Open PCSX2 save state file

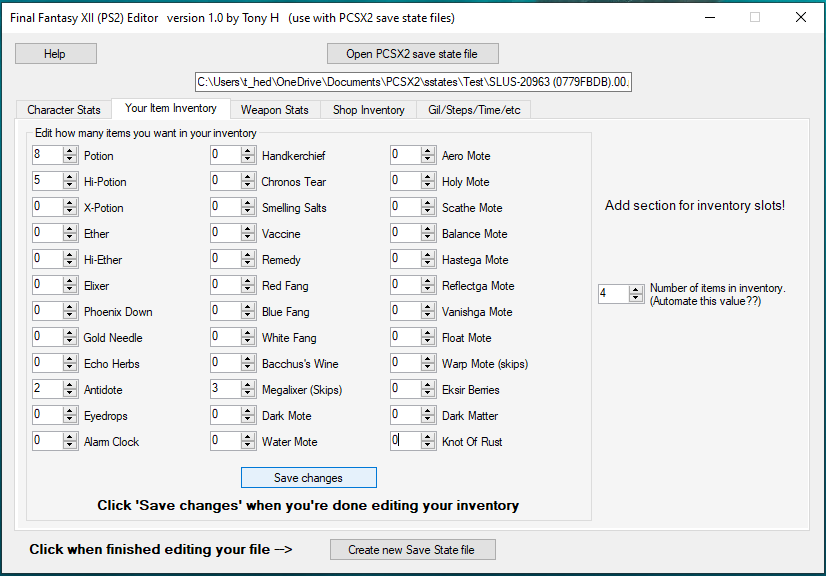[x=412, y=54]
